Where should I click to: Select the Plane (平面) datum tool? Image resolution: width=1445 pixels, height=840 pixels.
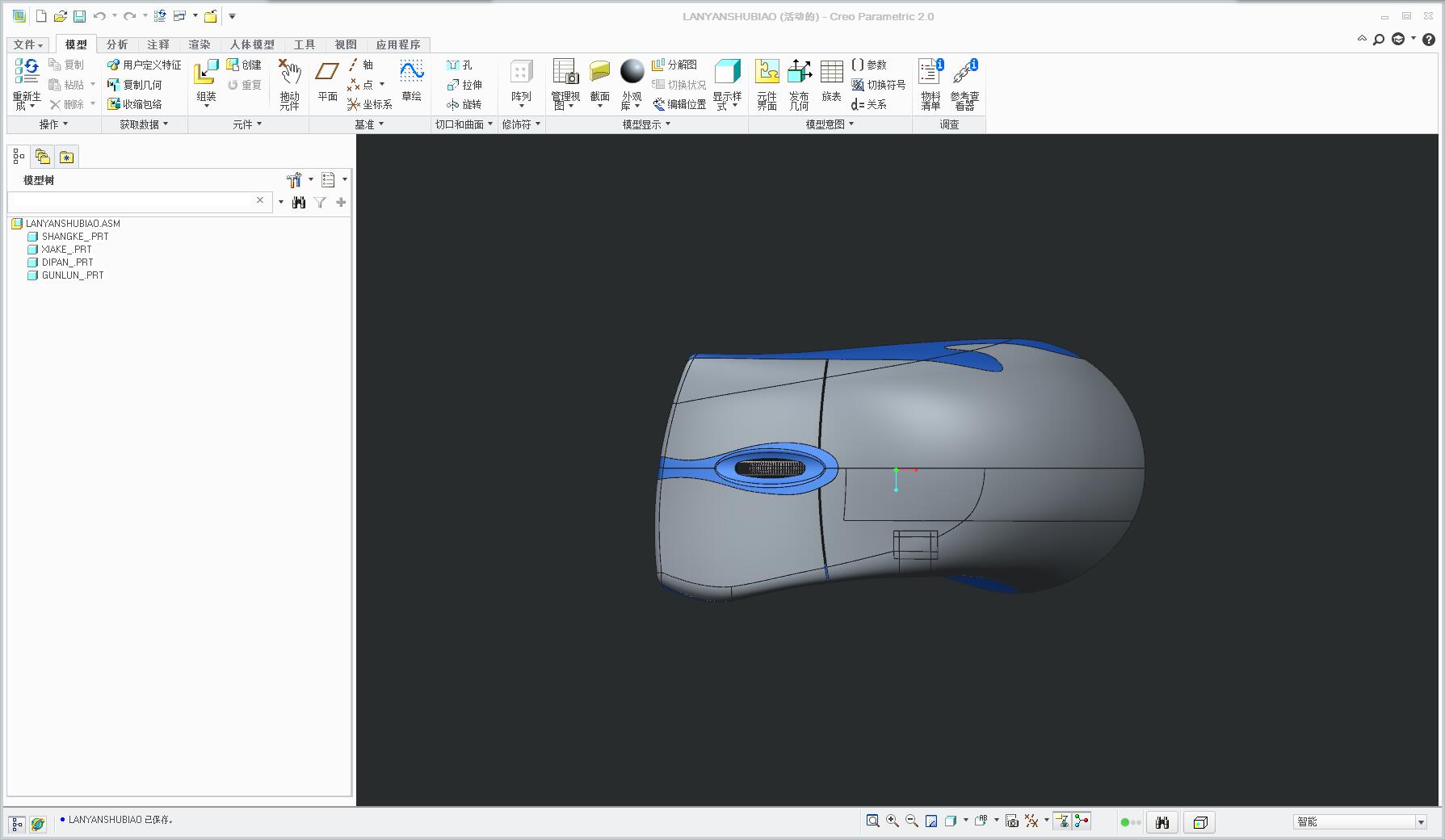point(327,72)
